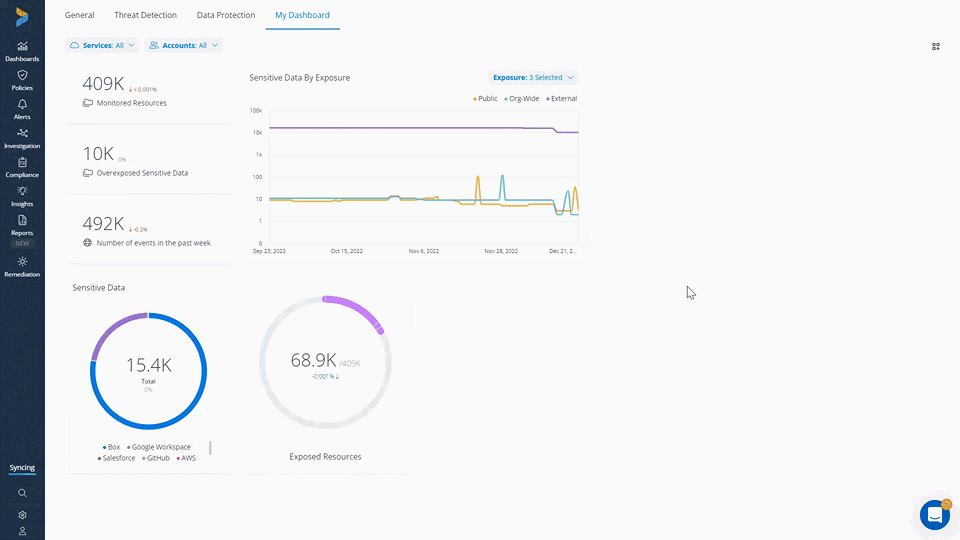Open the Dashboards section in sidebar

click(x=22, y=47)
